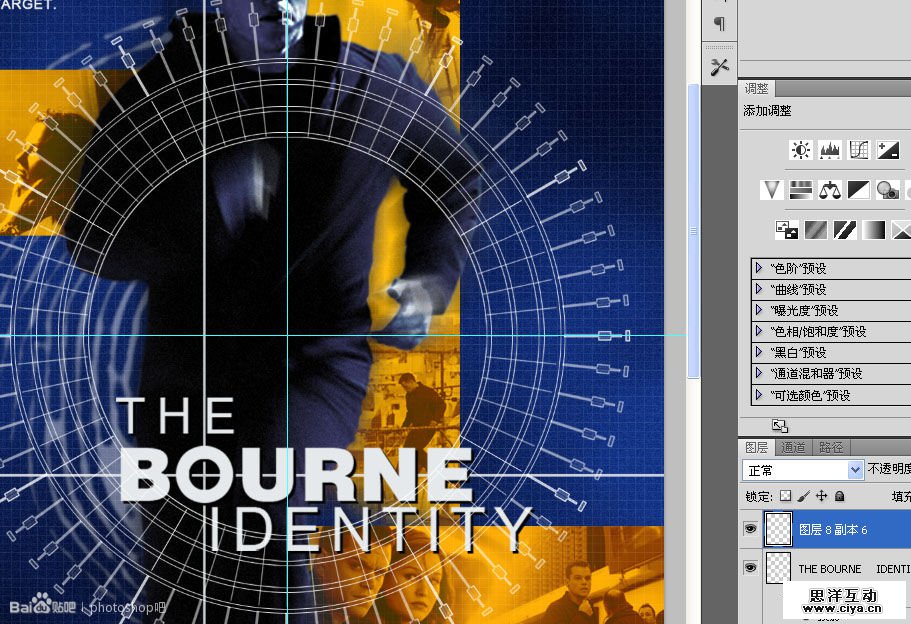Toggle lock all on layer
This screenshot has width=911, height=624.
pos(839,496)
